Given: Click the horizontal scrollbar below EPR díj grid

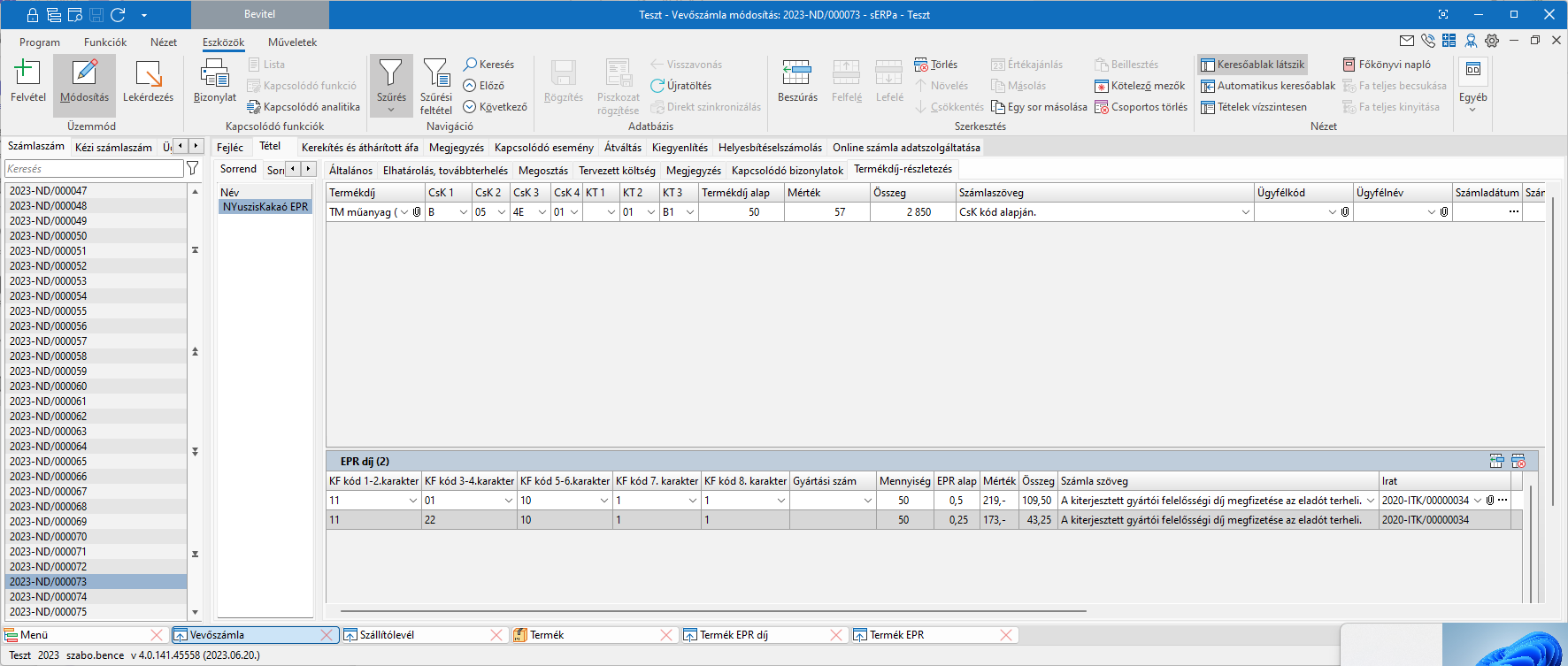Looking at the screenshot, I should click(x=712, y=611).
